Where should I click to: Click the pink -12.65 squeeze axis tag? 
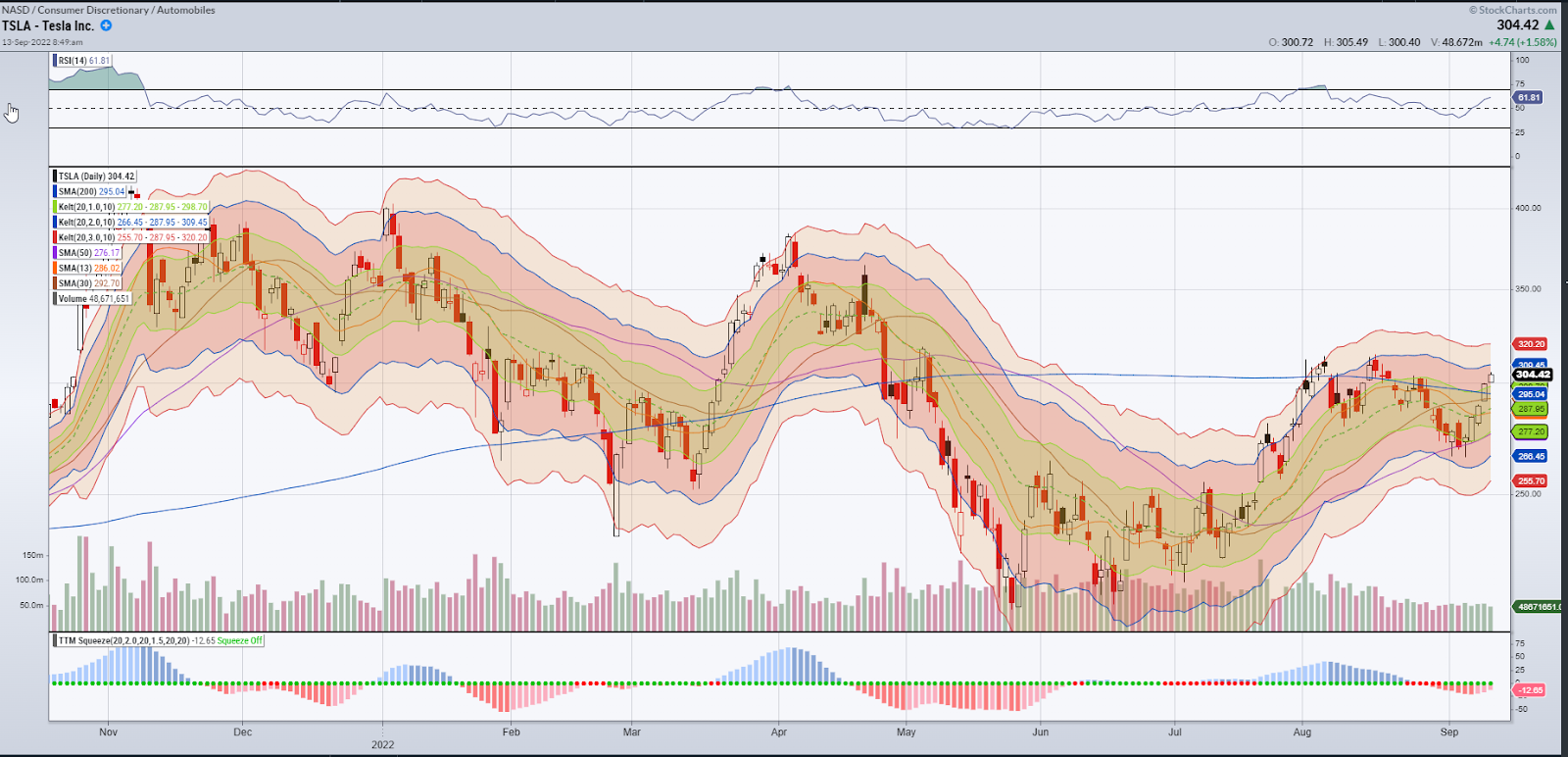(x=1531, y=690)
